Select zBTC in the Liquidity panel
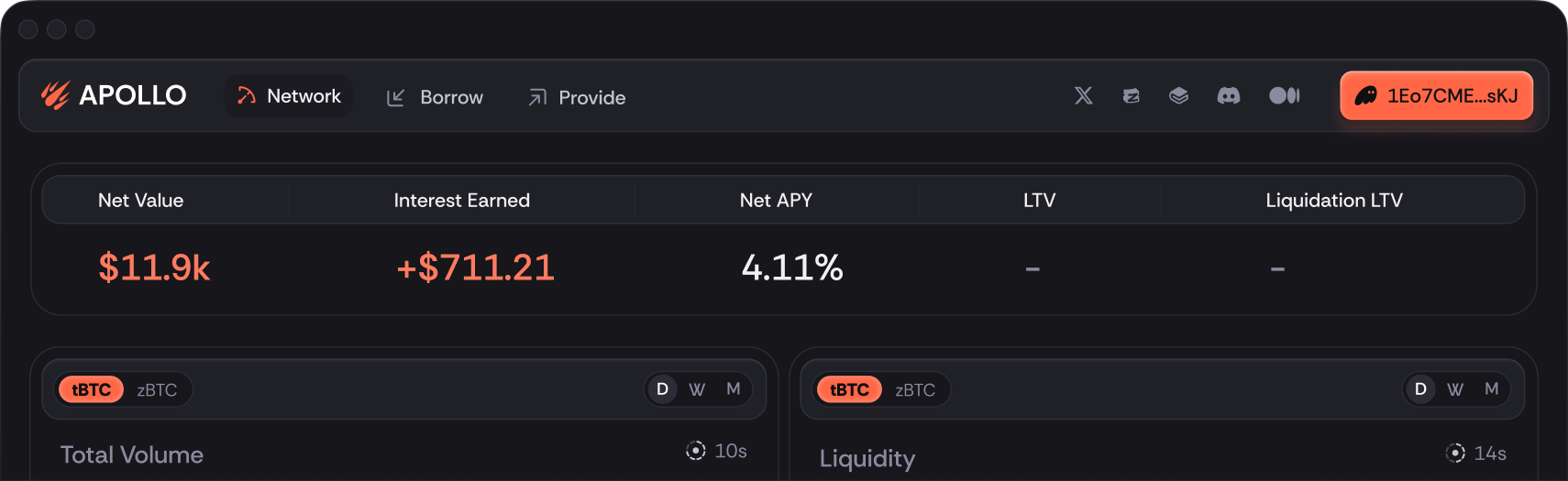The image size is (1568, 481). (915, 390)
